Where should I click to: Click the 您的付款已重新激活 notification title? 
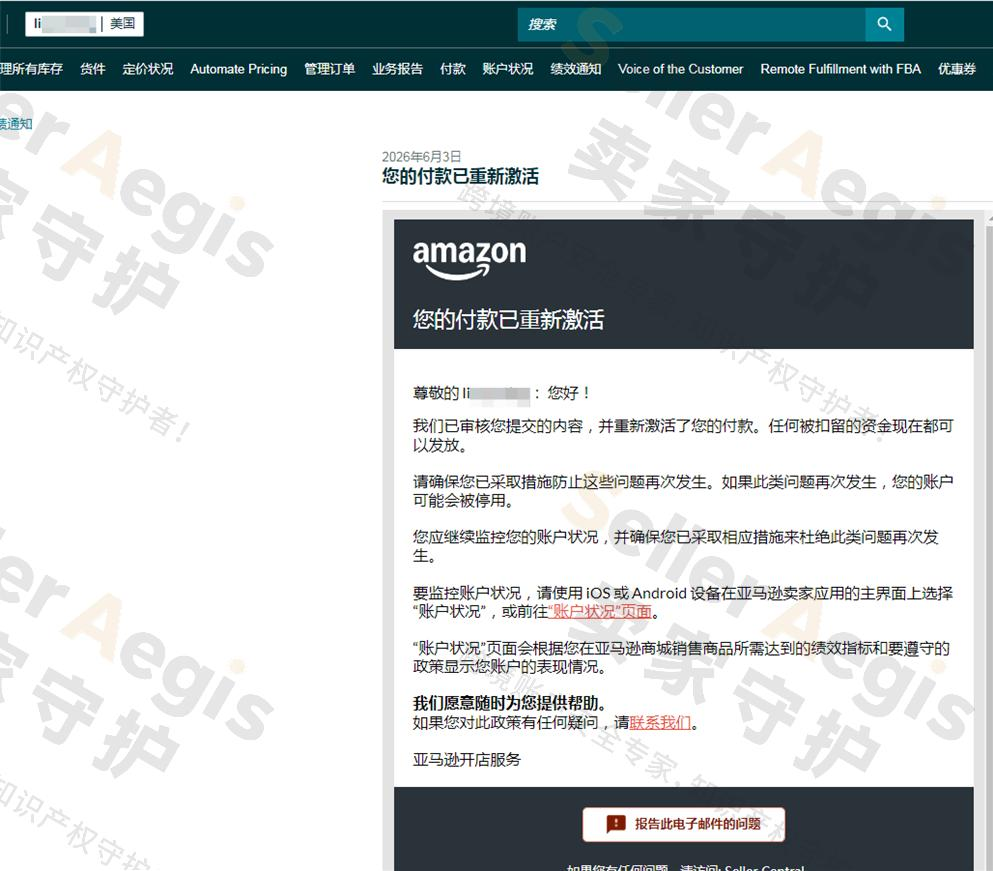click(x=460, y=176)
